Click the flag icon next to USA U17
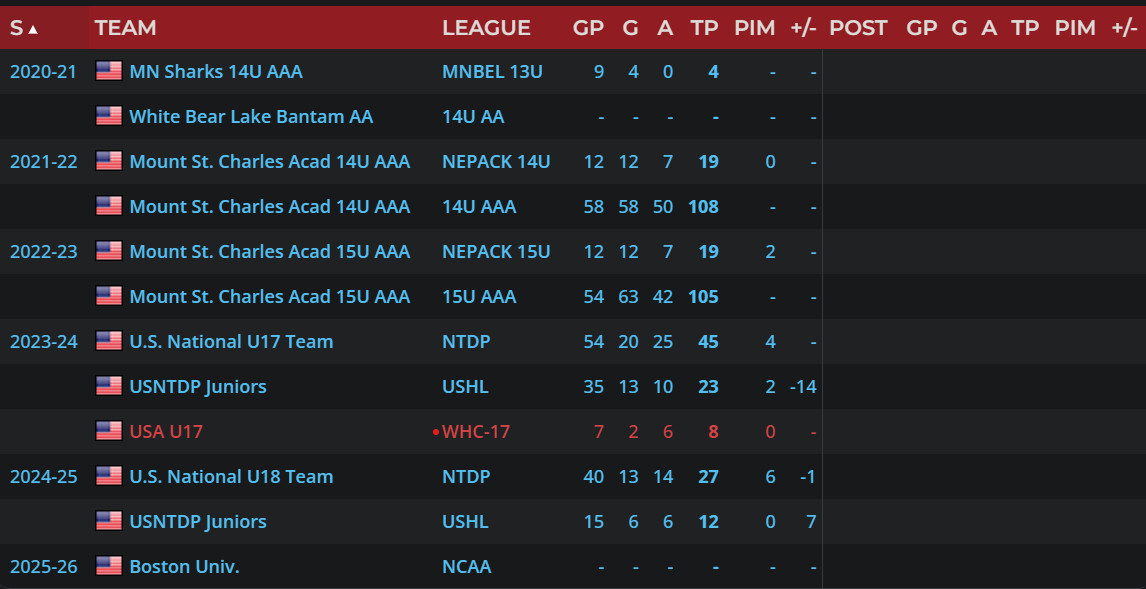The image size is (1146, 589). click(x=109, y=431)
